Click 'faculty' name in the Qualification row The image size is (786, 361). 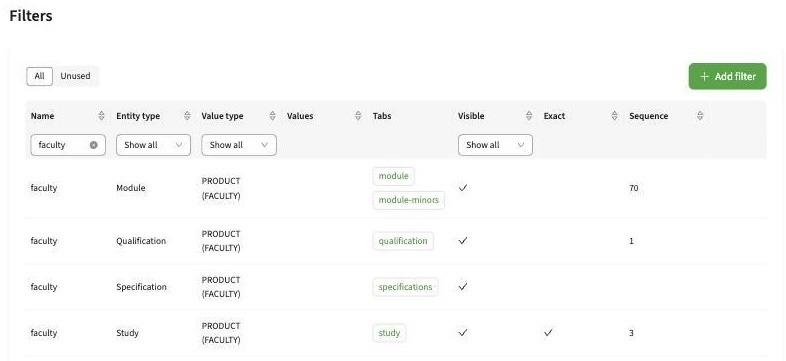coord(44,241)
